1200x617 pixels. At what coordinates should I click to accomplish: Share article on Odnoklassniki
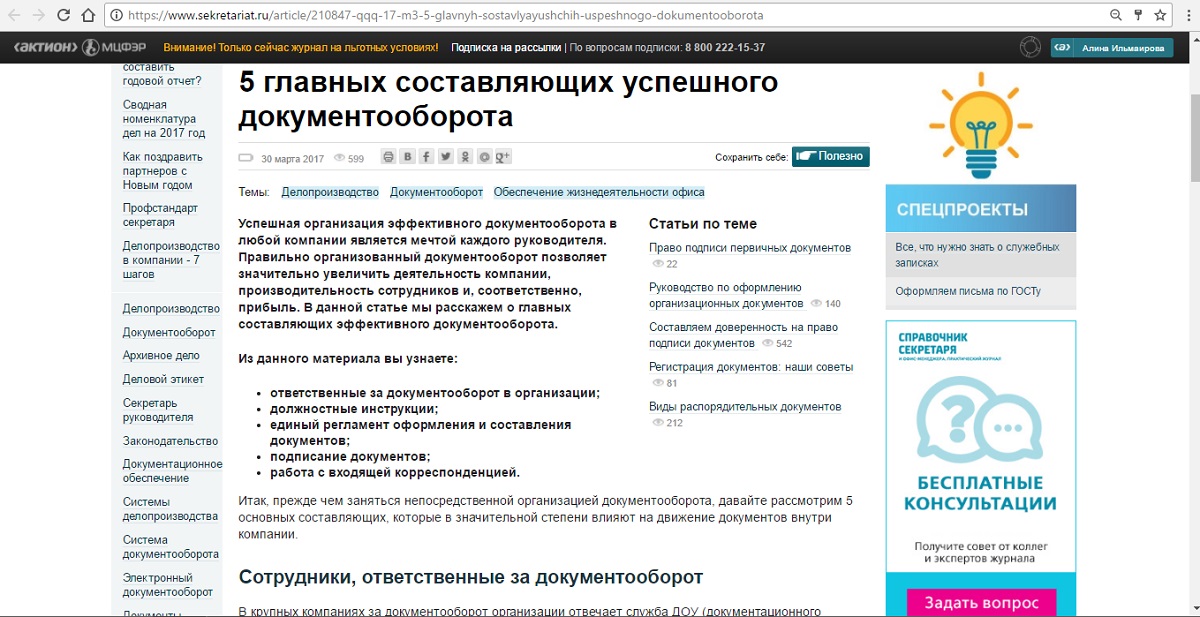(x=465, y=157)
